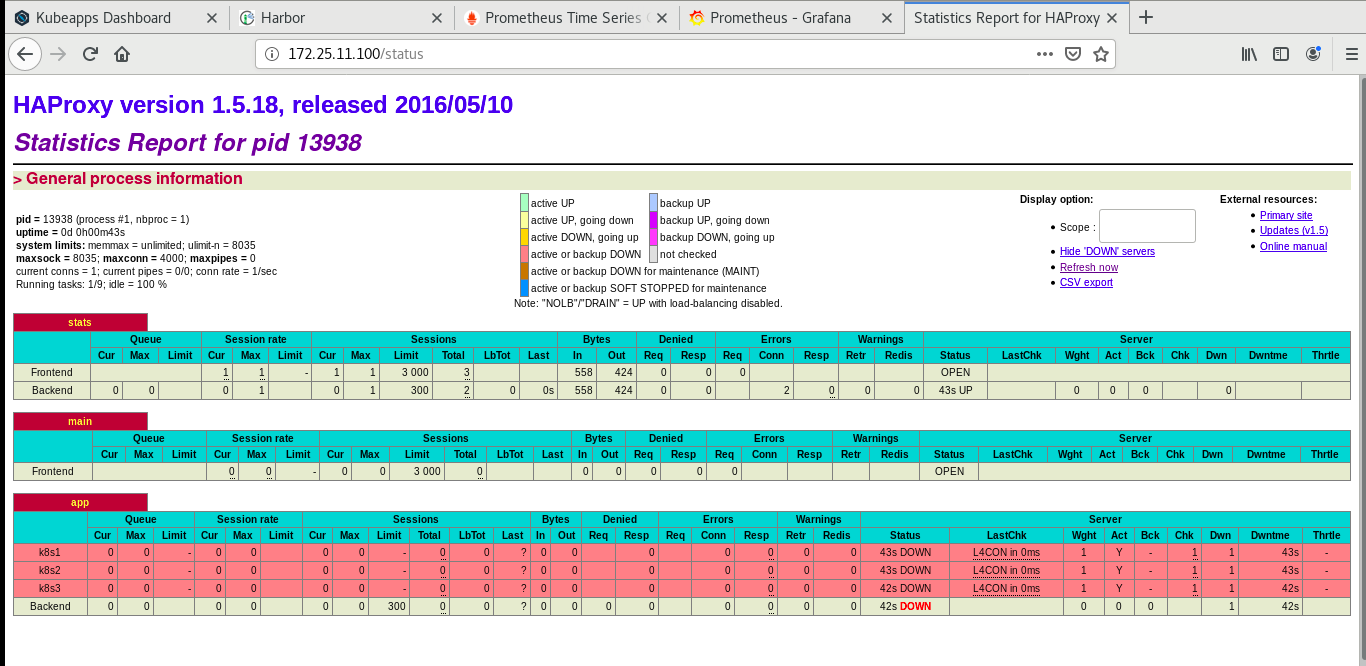Screen dimensions: 1366x666
Task: Open the browser home page
Action: click(x=122, y=54)
